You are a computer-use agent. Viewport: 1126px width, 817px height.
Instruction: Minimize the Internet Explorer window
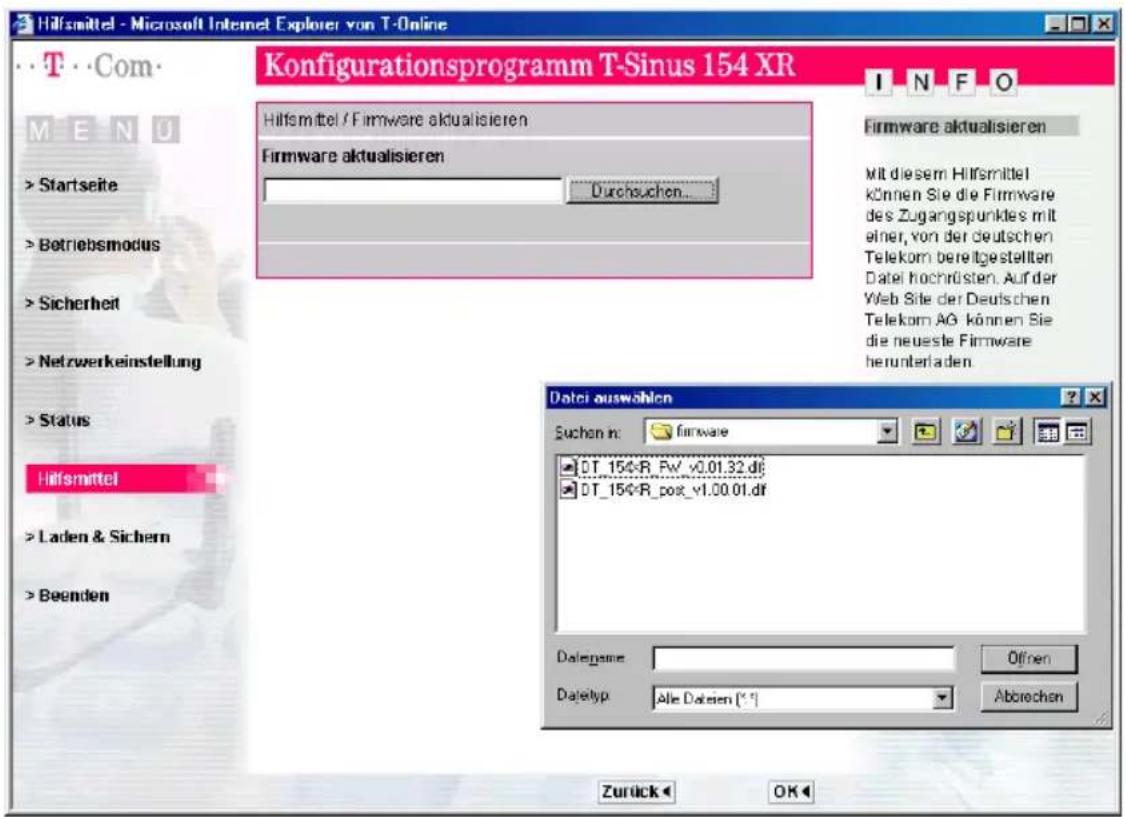(1055, 24)
